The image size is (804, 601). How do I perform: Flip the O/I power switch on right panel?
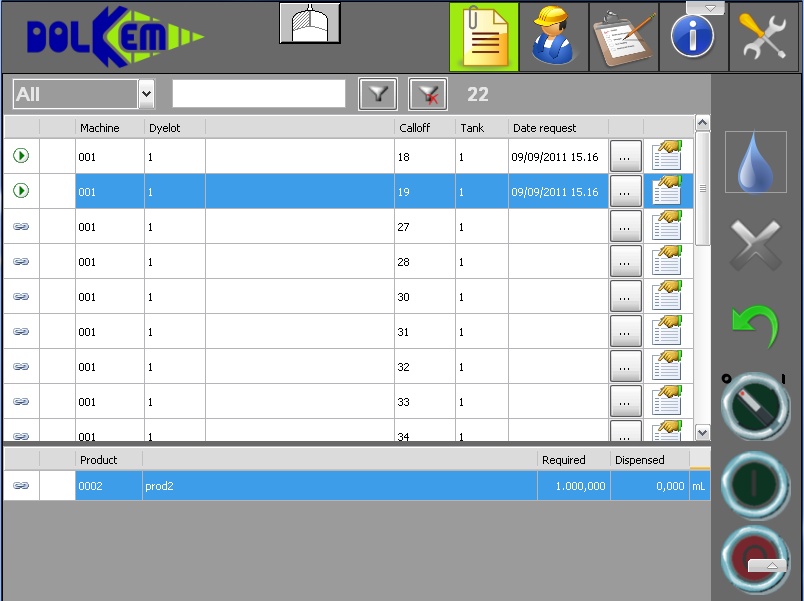pos(755,406)
